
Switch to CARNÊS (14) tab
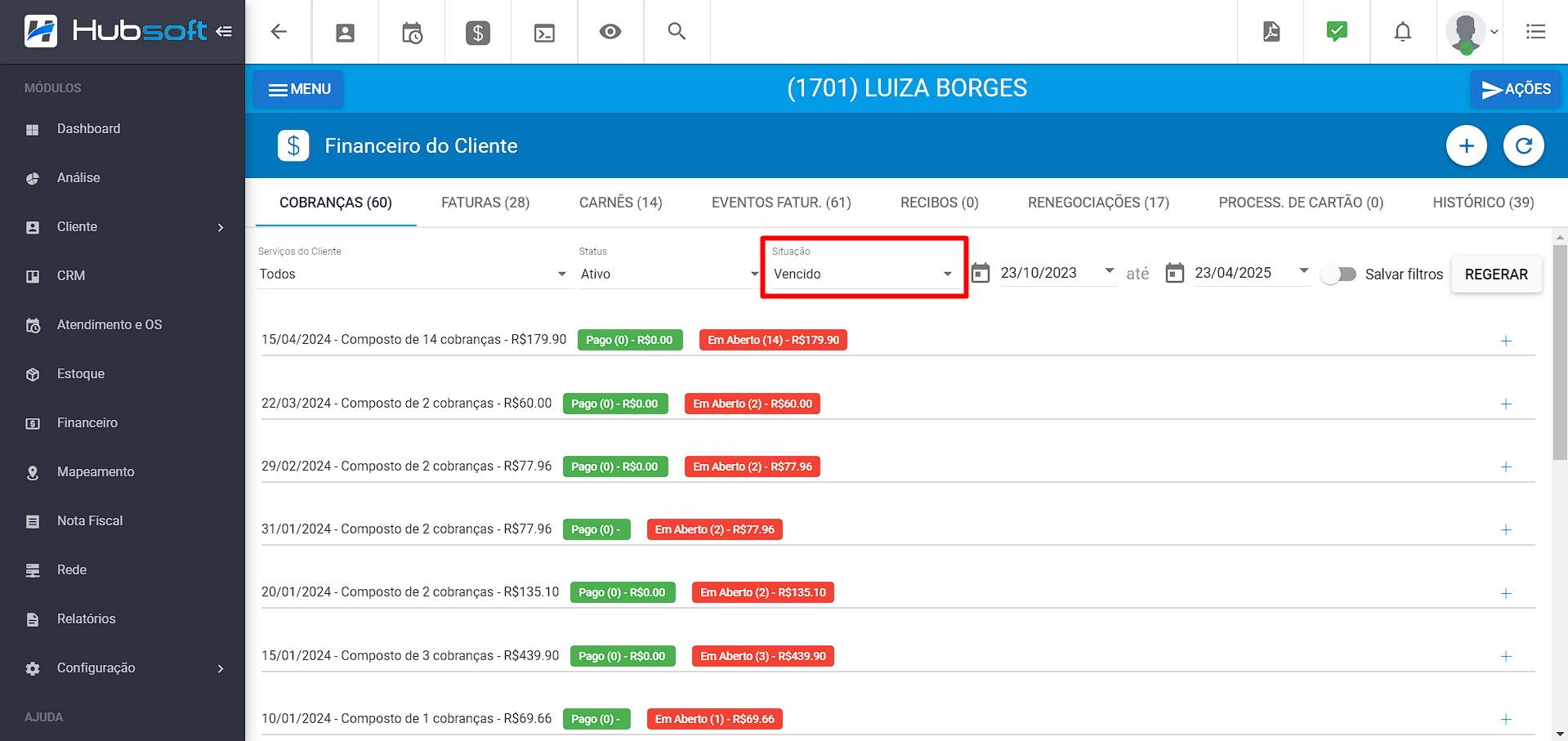[621, 203]
